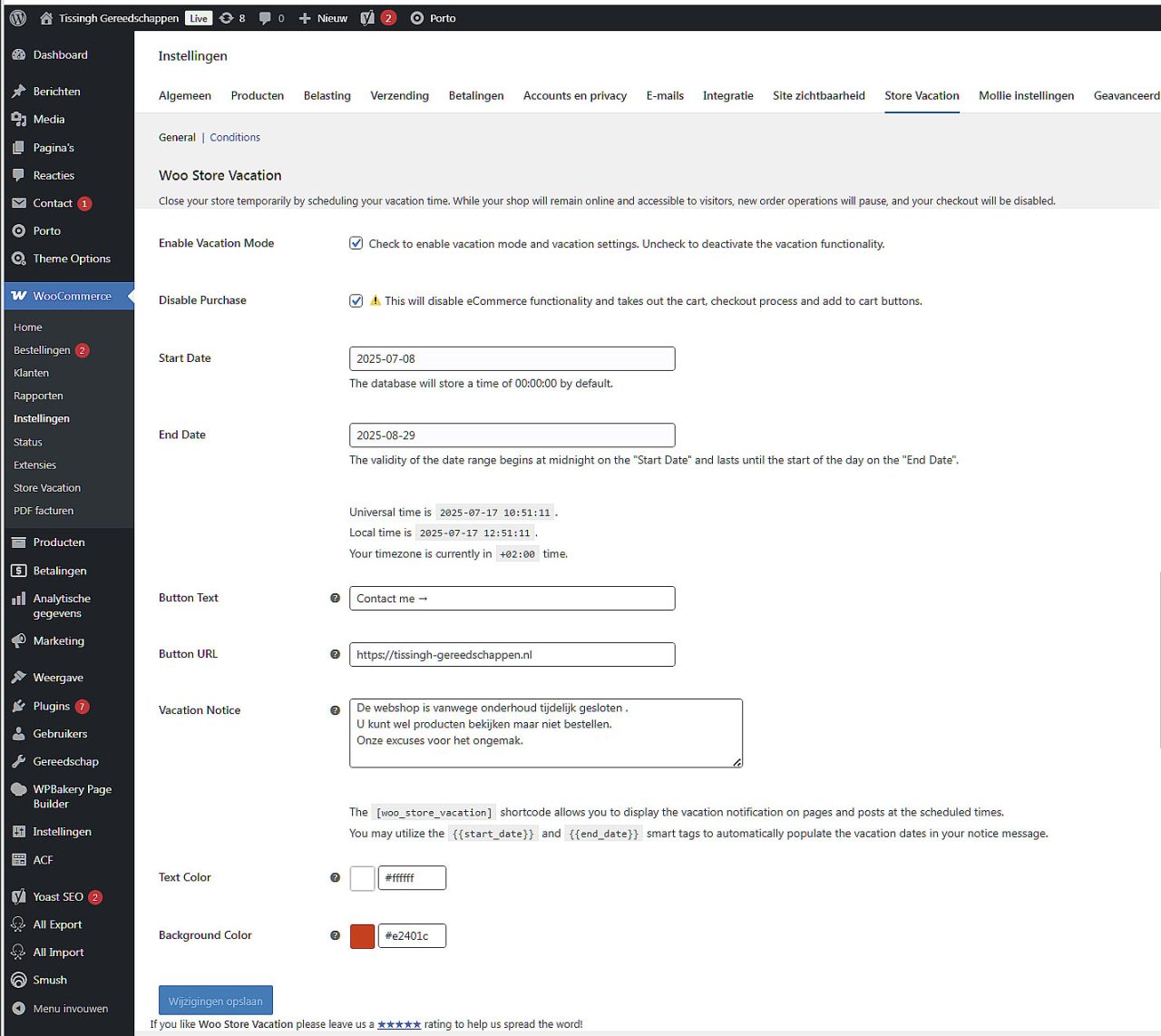Expand the Plugins sidebar menu

coord(51,706)
